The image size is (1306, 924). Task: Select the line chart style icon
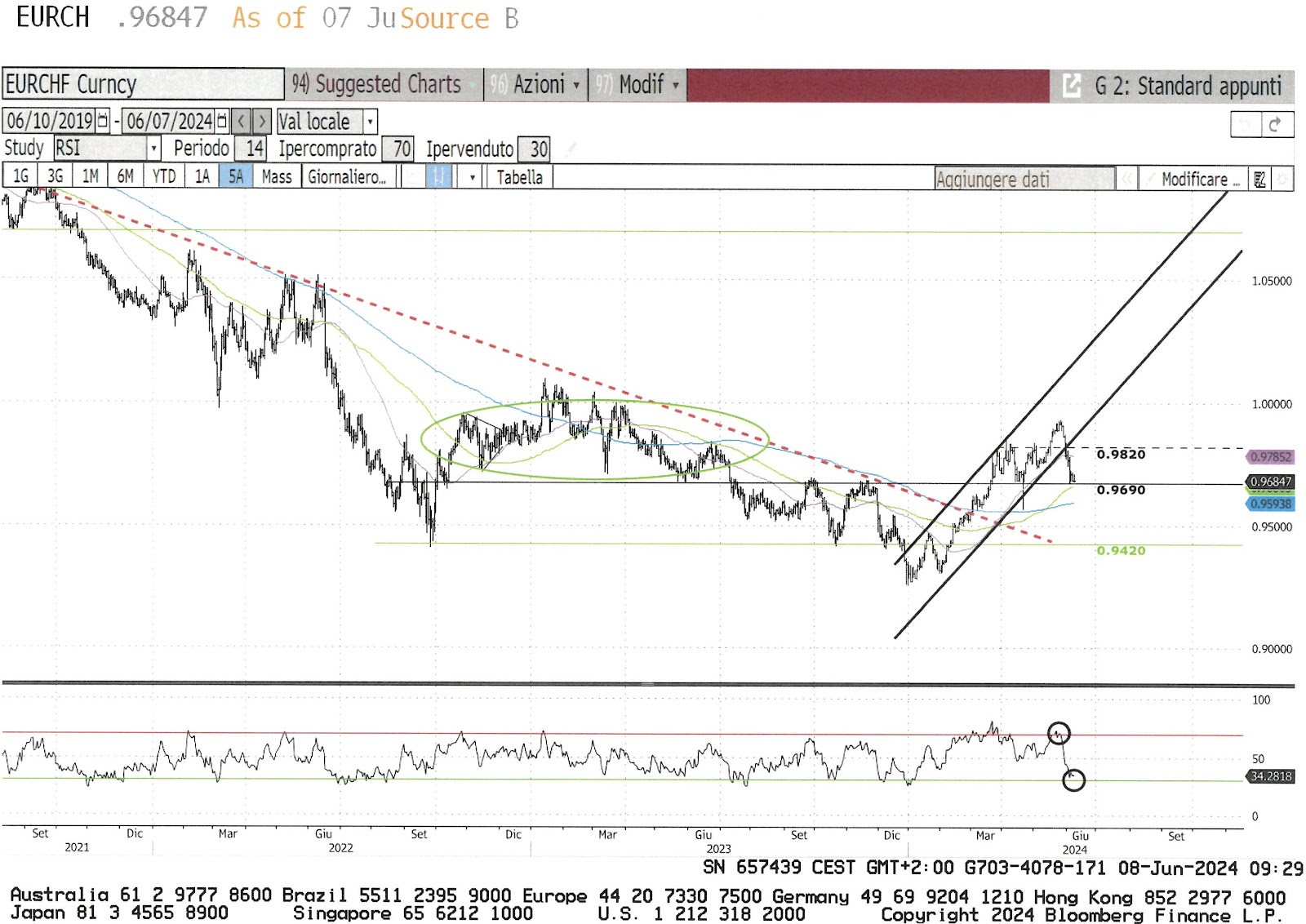pos(414,177)
